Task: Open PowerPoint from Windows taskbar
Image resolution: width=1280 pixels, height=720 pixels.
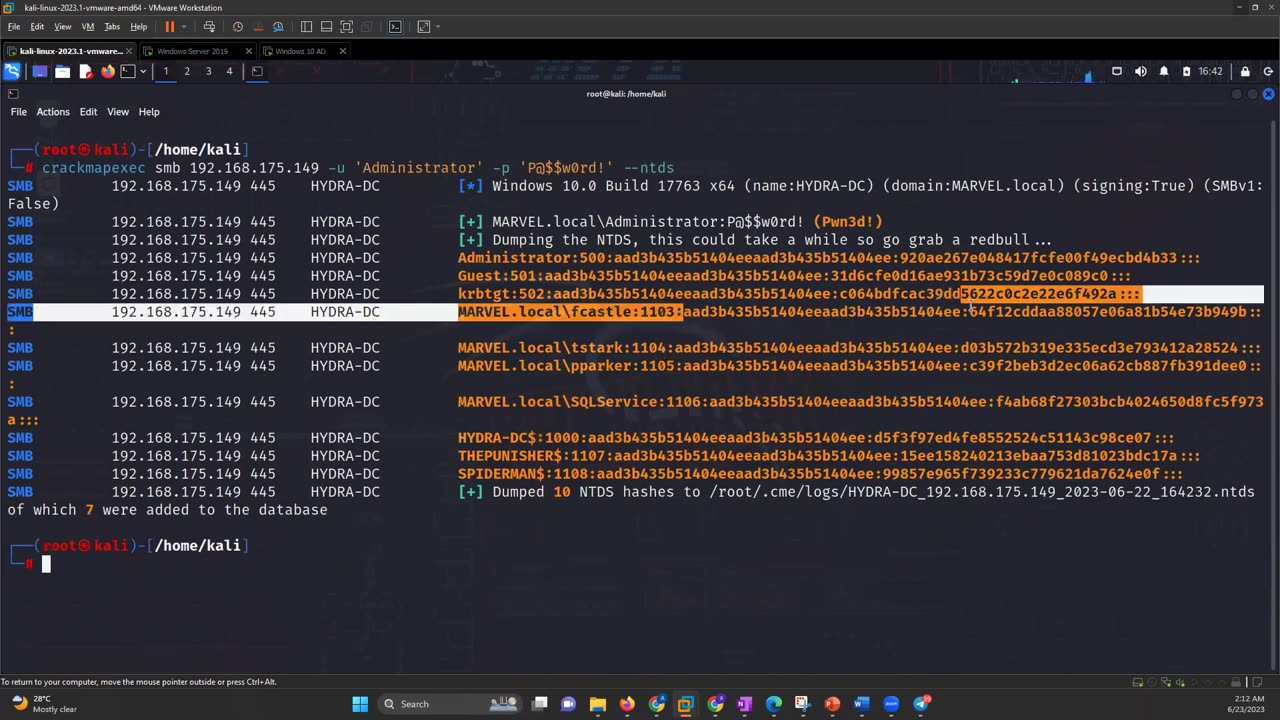Action: point(832,704)
